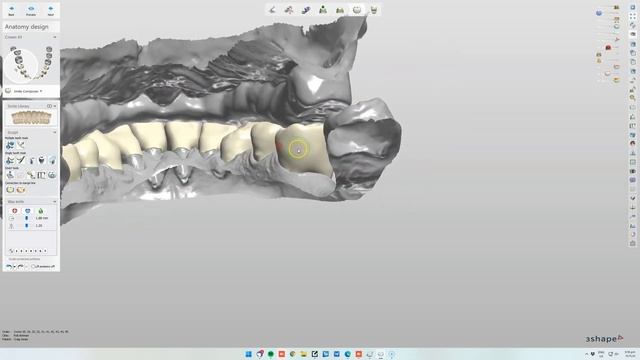Image resolution: width=640 pixels, height=360 pixels.
Task: Click the checkmark icon in right toolbar
Action: (633, 198)
